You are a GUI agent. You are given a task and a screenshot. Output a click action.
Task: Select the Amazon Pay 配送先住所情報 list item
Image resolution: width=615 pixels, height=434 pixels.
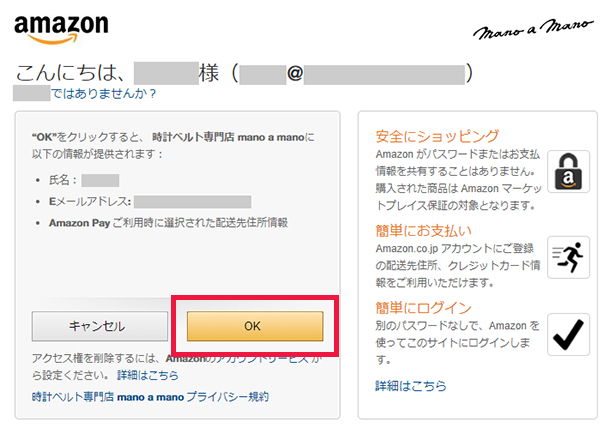coord(168,223)
